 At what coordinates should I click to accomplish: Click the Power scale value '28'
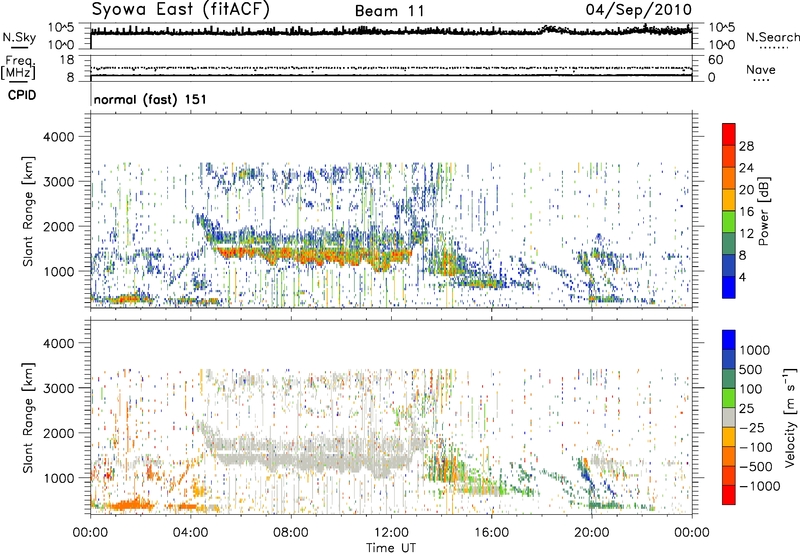click(746, 146)
